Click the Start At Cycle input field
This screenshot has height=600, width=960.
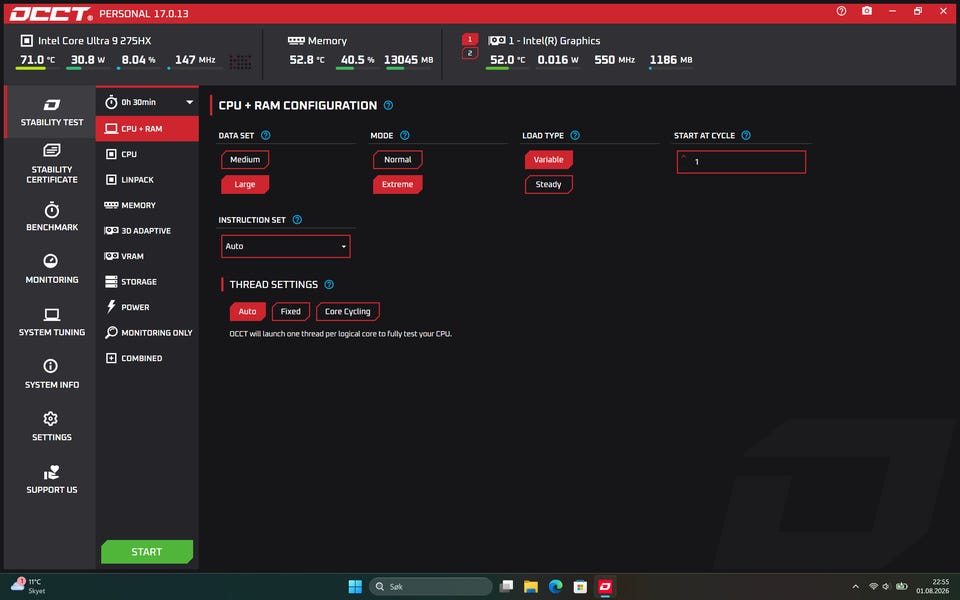(x=741, y=162)
